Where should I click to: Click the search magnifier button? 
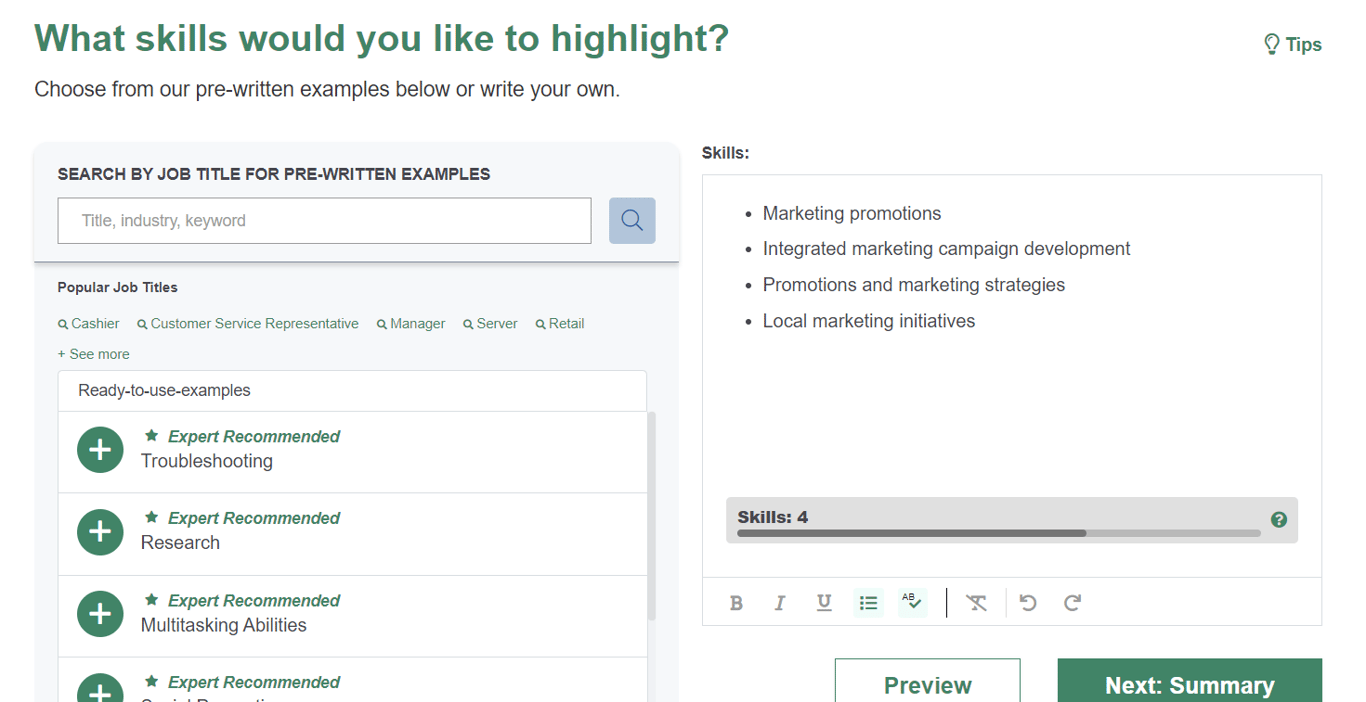point(632,220)
